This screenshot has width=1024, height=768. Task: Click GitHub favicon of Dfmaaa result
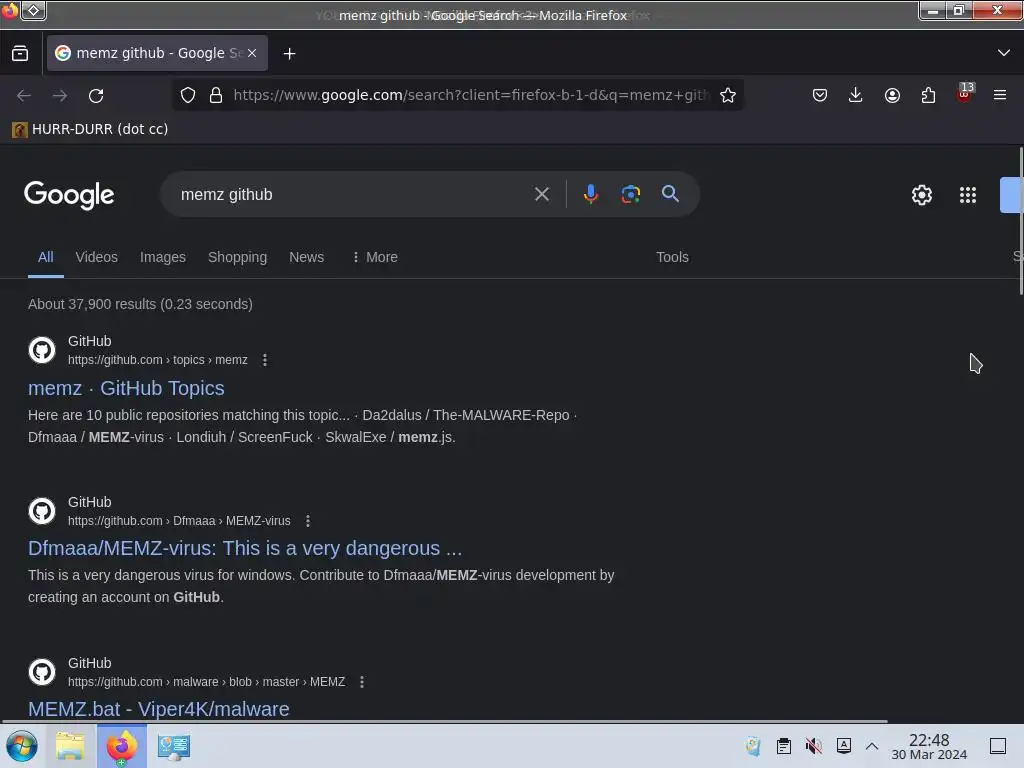click(x=42, y=511)
